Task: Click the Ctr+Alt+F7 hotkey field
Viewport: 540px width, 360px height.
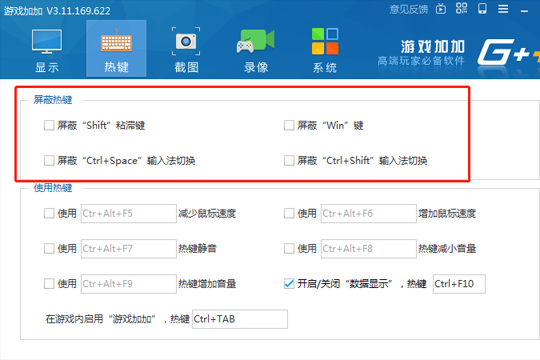Action: [x=129, y=249]
